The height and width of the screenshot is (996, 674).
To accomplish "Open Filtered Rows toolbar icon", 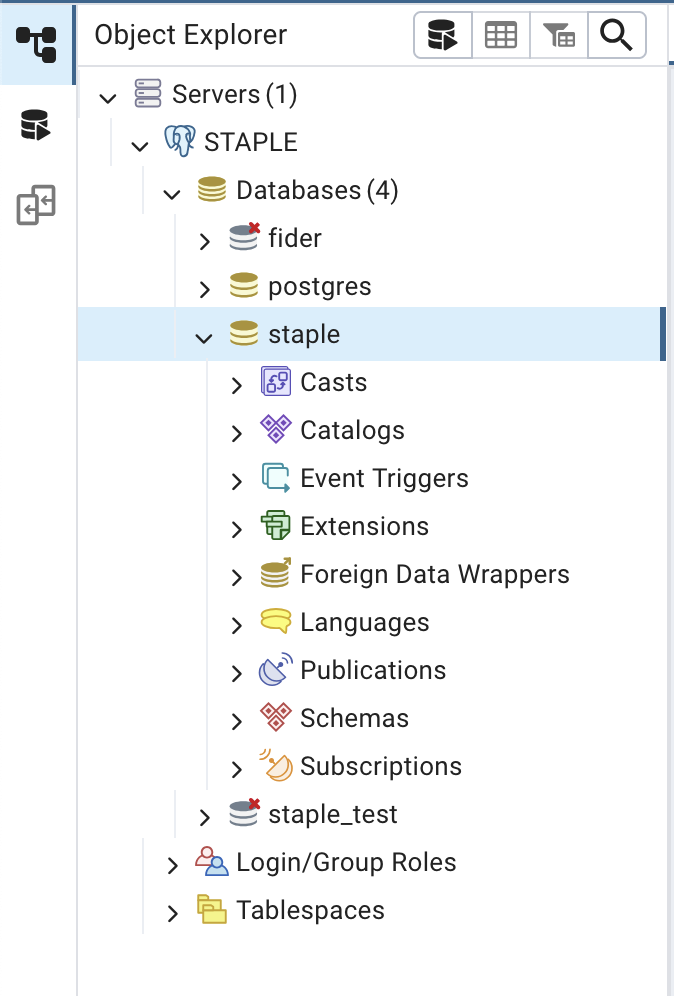I will click(558, 37).
